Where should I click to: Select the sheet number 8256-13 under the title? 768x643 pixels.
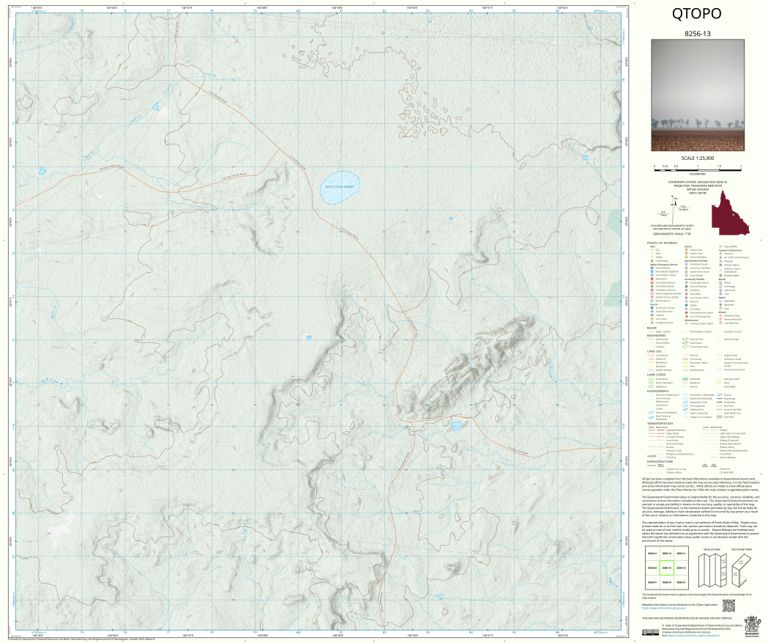click(697, 34)
